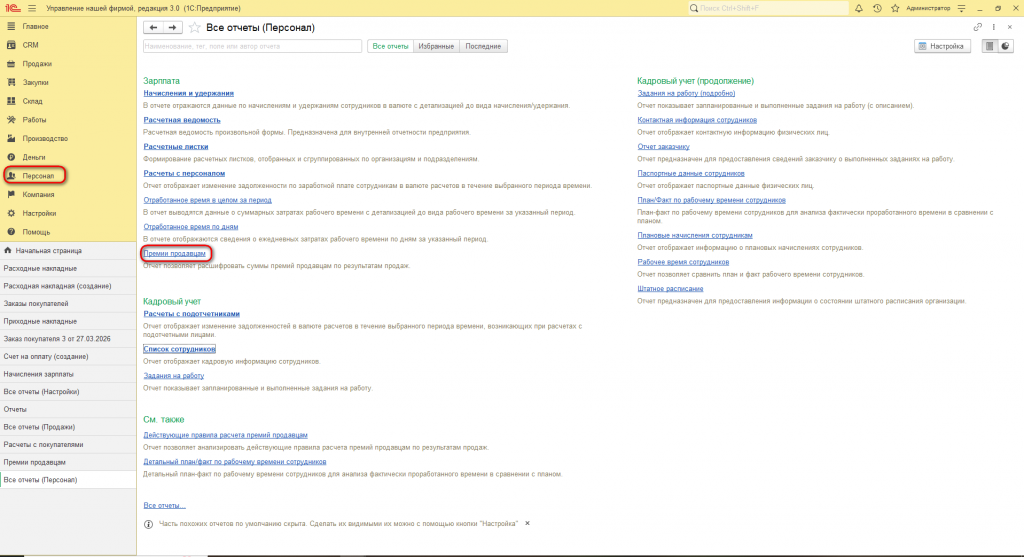Click the report name filter field
The image size is (1024, 557).
point(252,46)
